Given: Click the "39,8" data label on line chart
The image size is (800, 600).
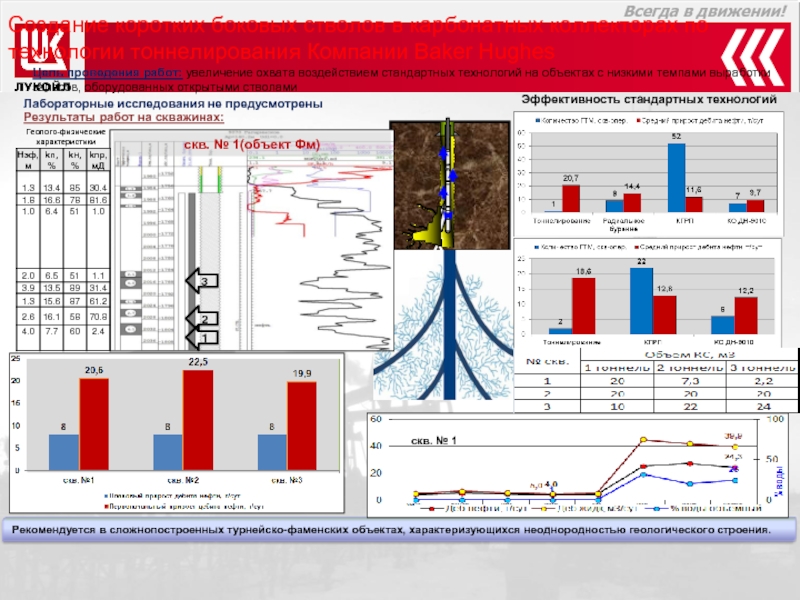Looking at the screenshot, I should click(734, 436).
